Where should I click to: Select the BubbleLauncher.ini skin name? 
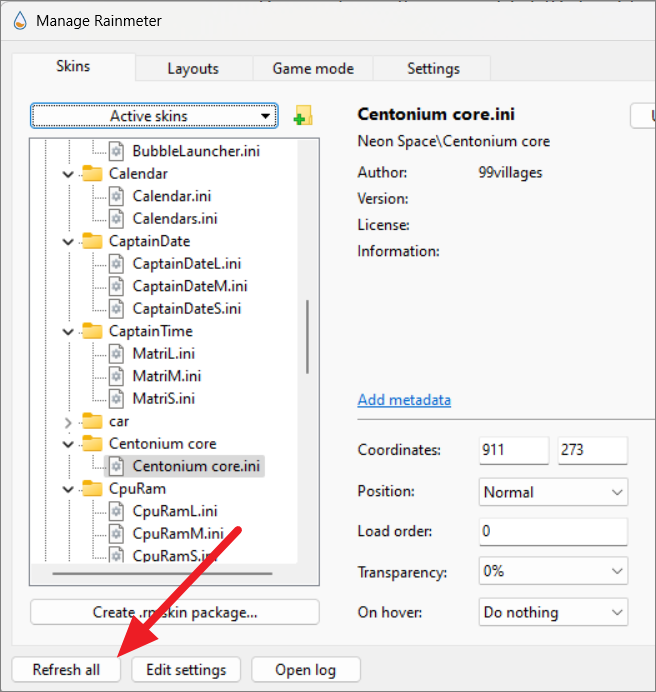coord(196,151)
